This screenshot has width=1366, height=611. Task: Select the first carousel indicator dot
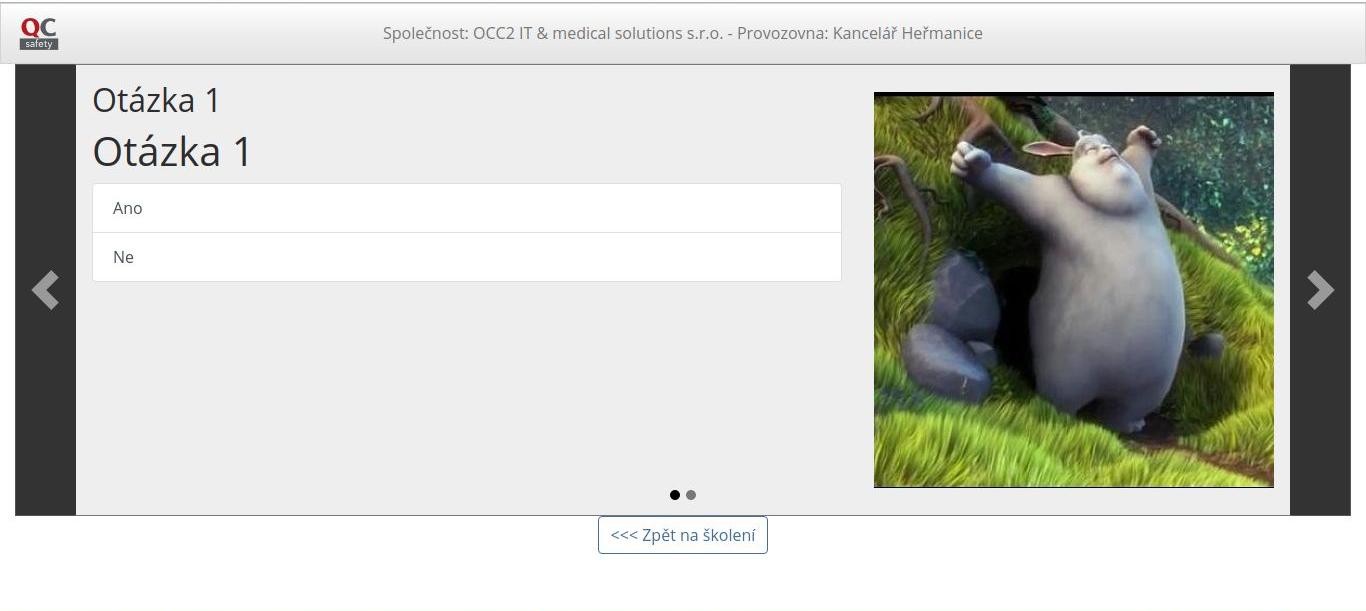675,495
